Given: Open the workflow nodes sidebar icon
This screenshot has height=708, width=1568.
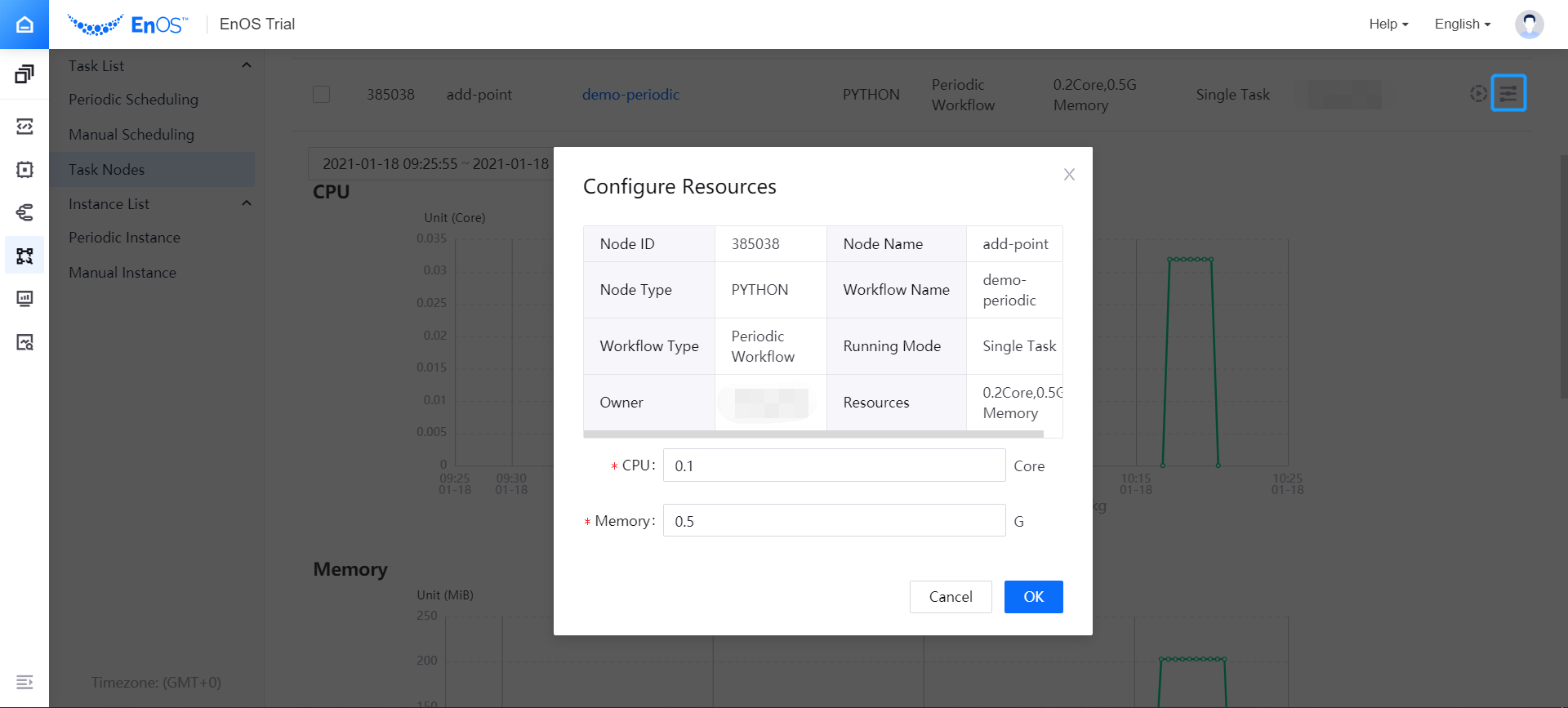Looking at the screenshot, I should [24, 256].
